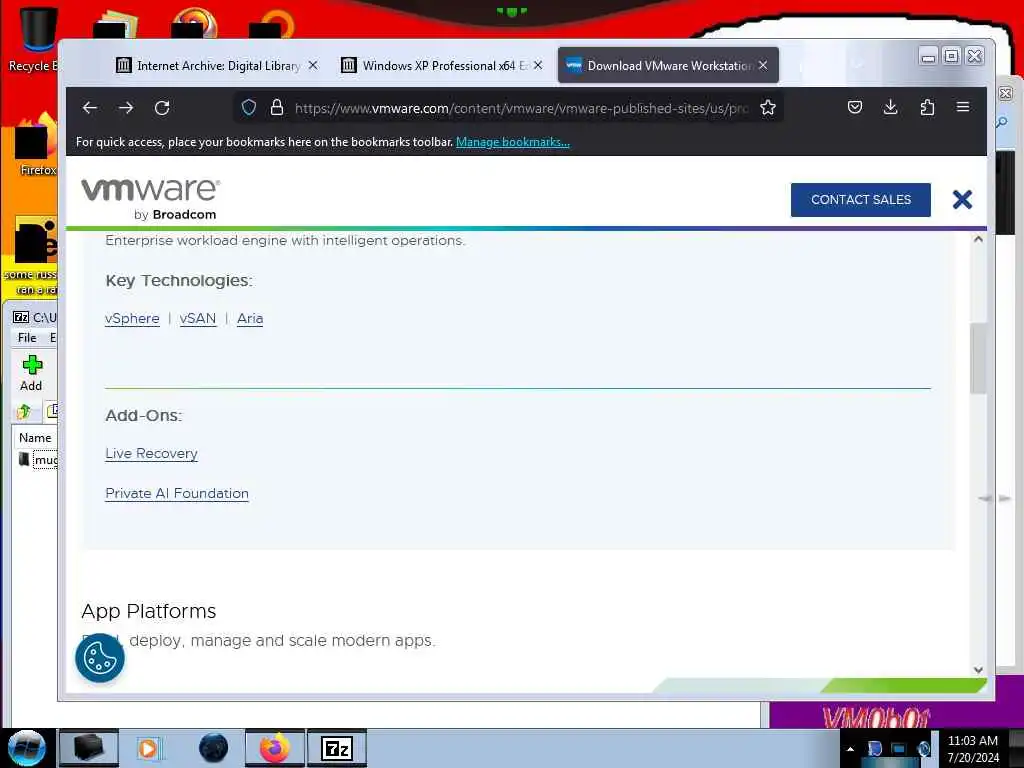Open the File menu in 7-Zip
This screenshot has width=1024, height=768.
(x=27, y=338)
